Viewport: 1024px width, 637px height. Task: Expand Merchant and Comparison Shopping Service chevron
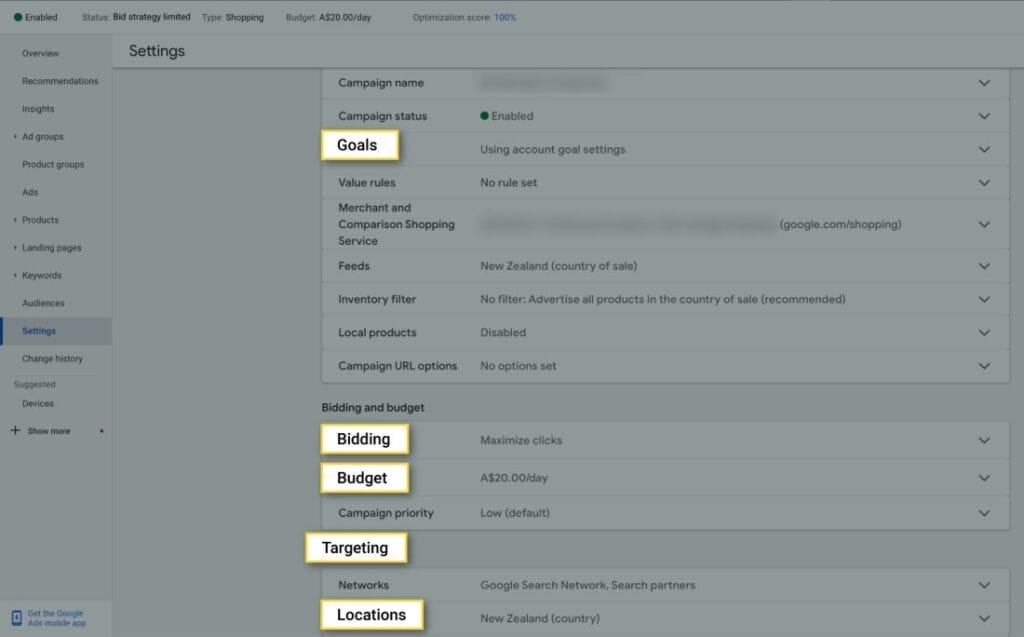pyautogui.click(x=984, y=224)
